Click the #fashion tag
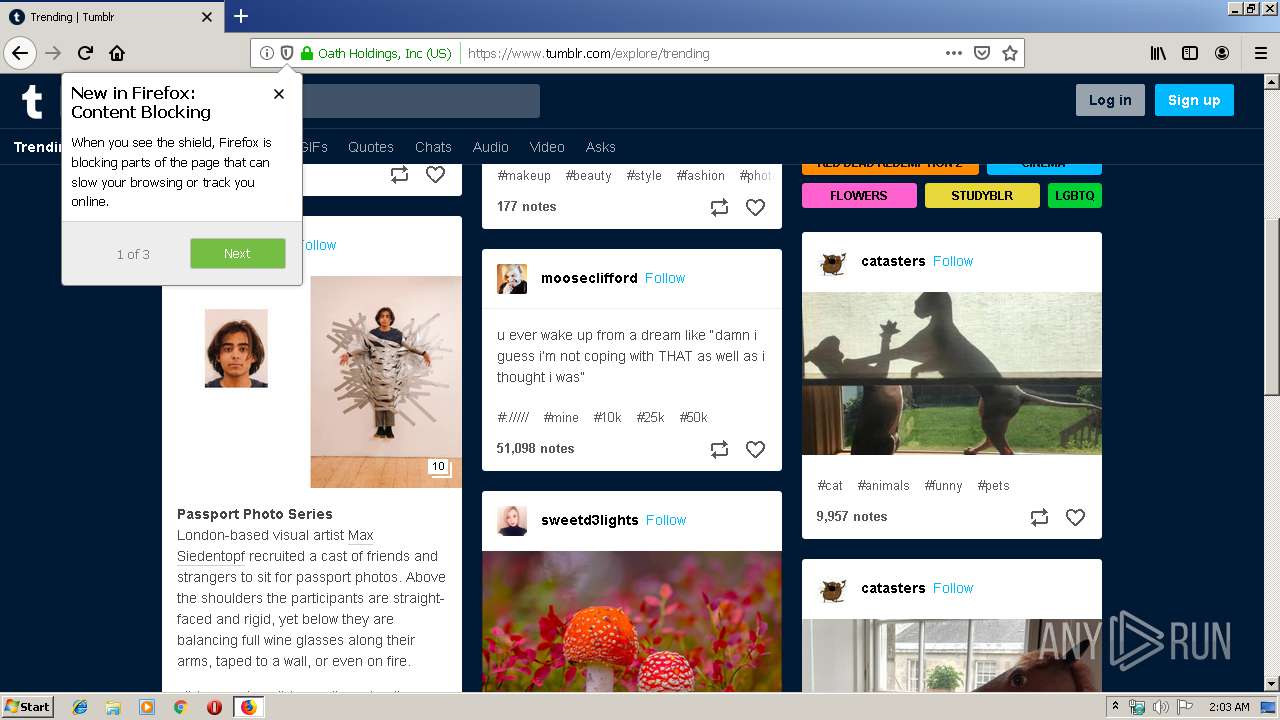The width and height of the screenshot is (1280, 720). tap(700, 175)
